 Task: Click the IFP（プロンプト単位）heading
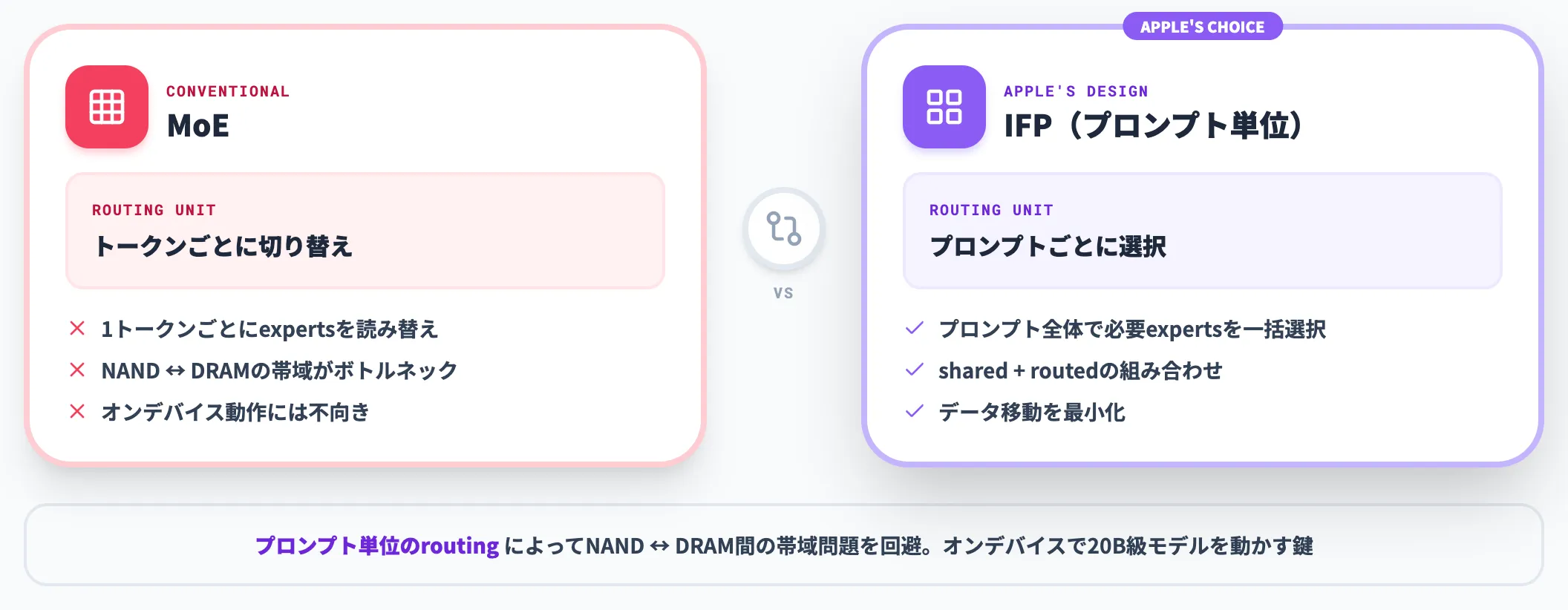click(1154, 125)
